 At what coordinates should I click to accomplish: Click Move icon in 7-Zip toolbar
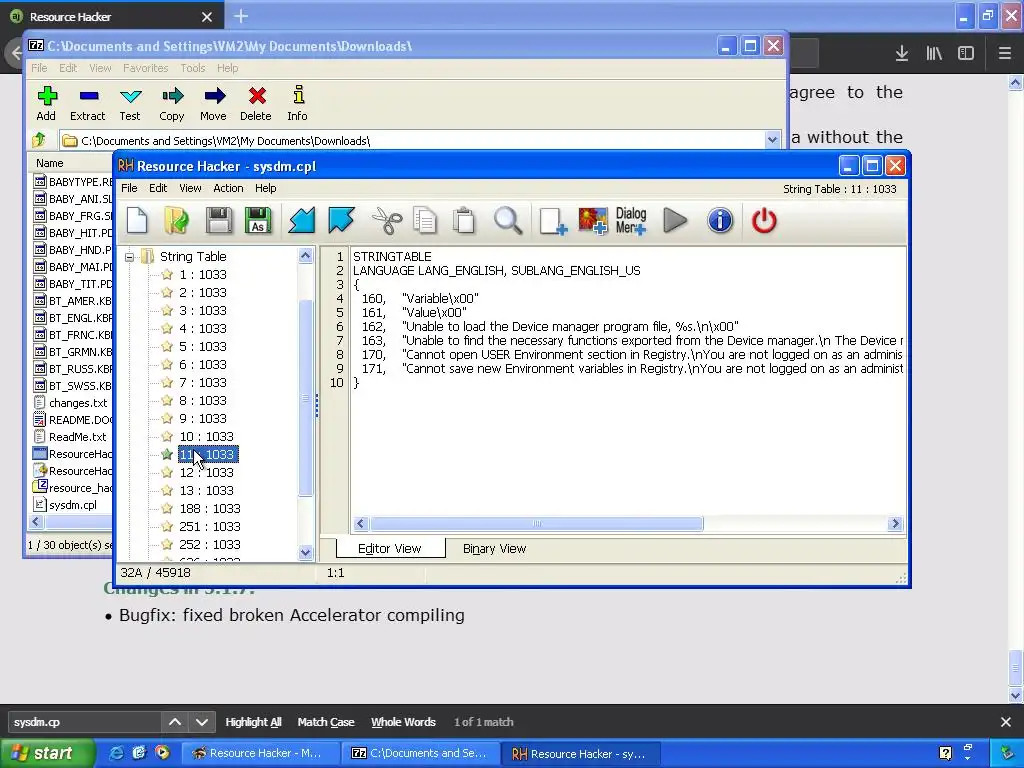coord(214,103)
